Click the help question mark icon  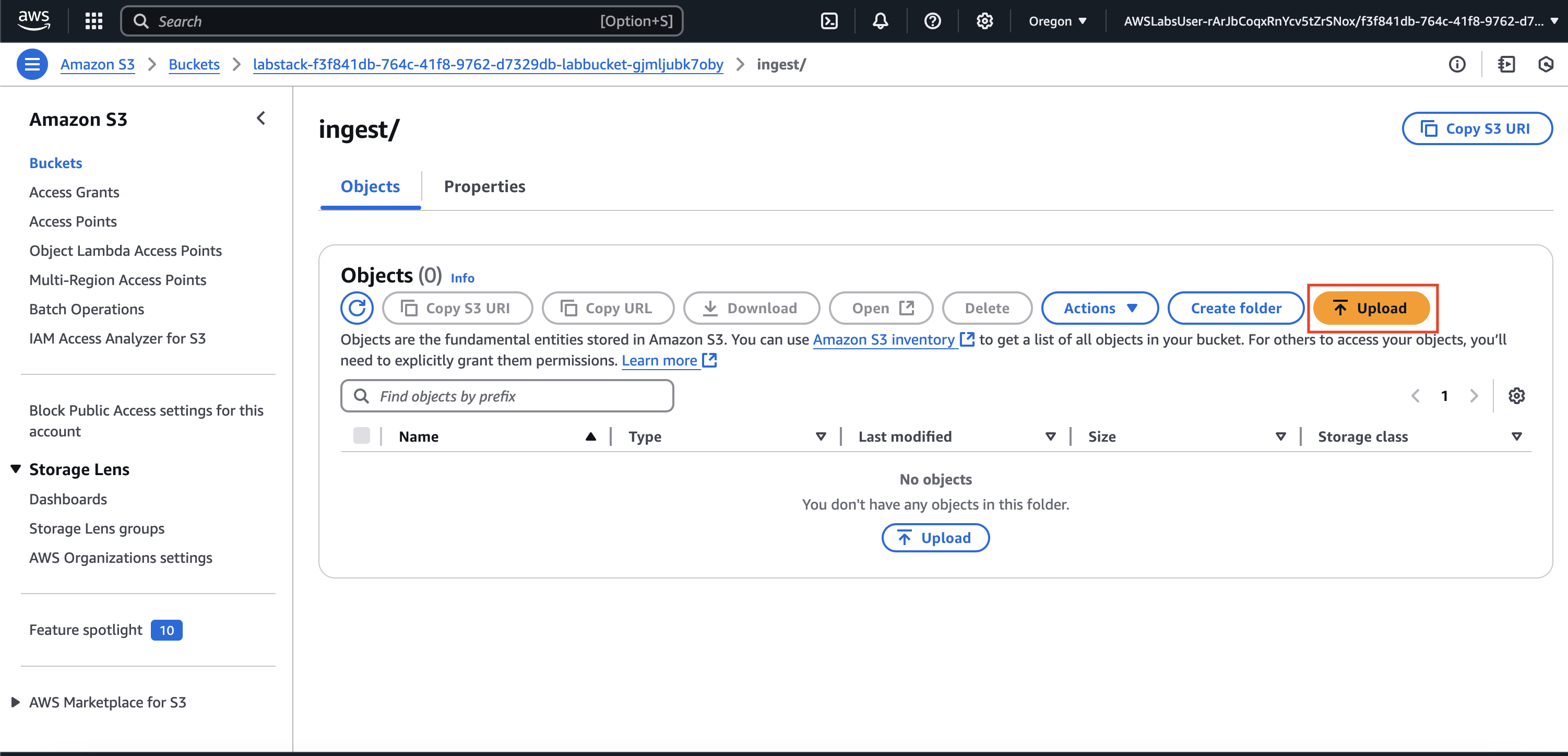coord(932,21)
